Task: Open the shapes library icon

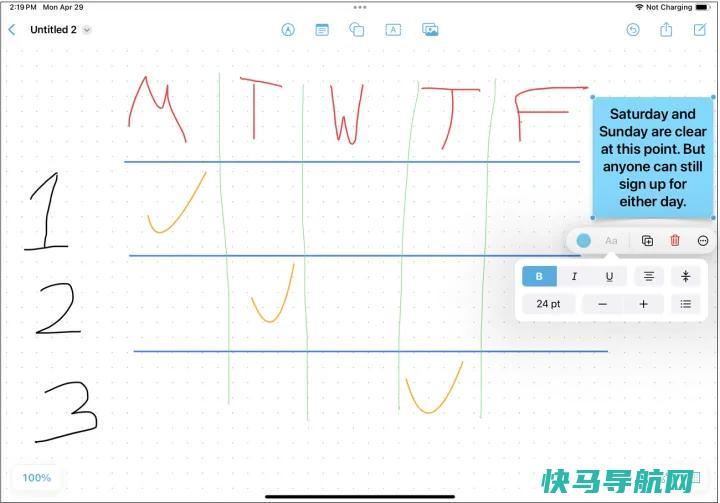Action: 357,30
